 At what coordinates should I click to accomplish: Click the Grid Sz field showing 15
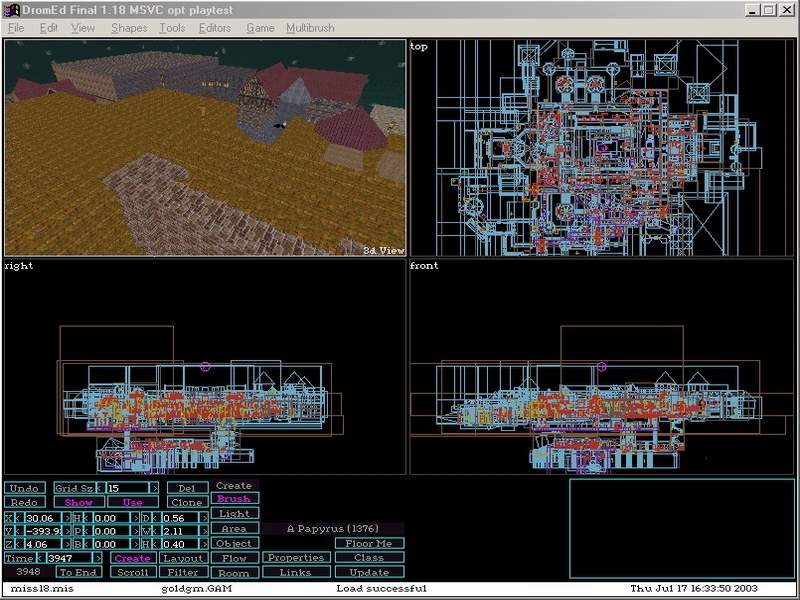(x=128, y=488)
